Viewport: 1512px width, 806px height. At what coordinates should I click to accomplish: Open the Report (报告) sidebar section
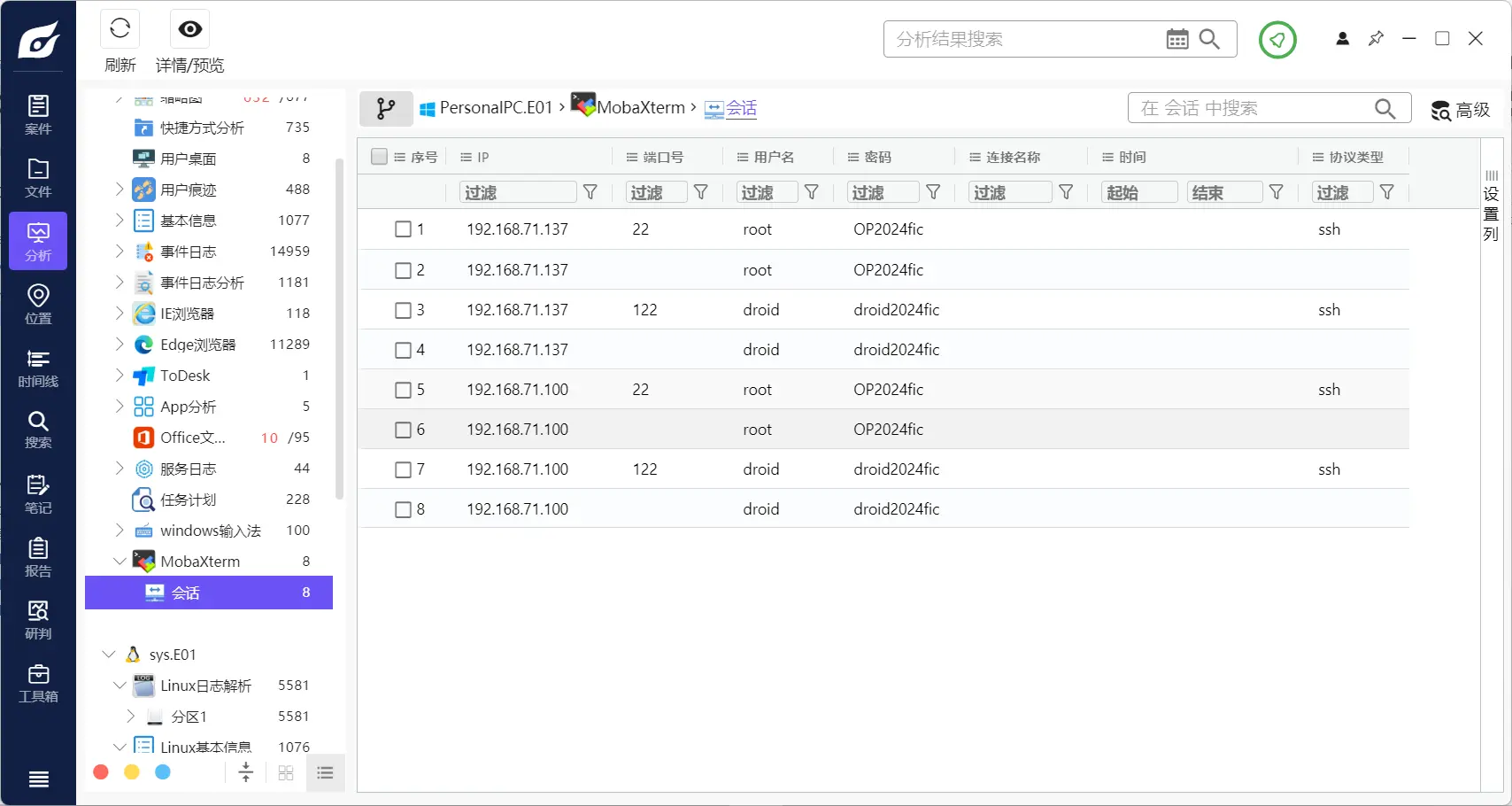[x=38, y=557]
